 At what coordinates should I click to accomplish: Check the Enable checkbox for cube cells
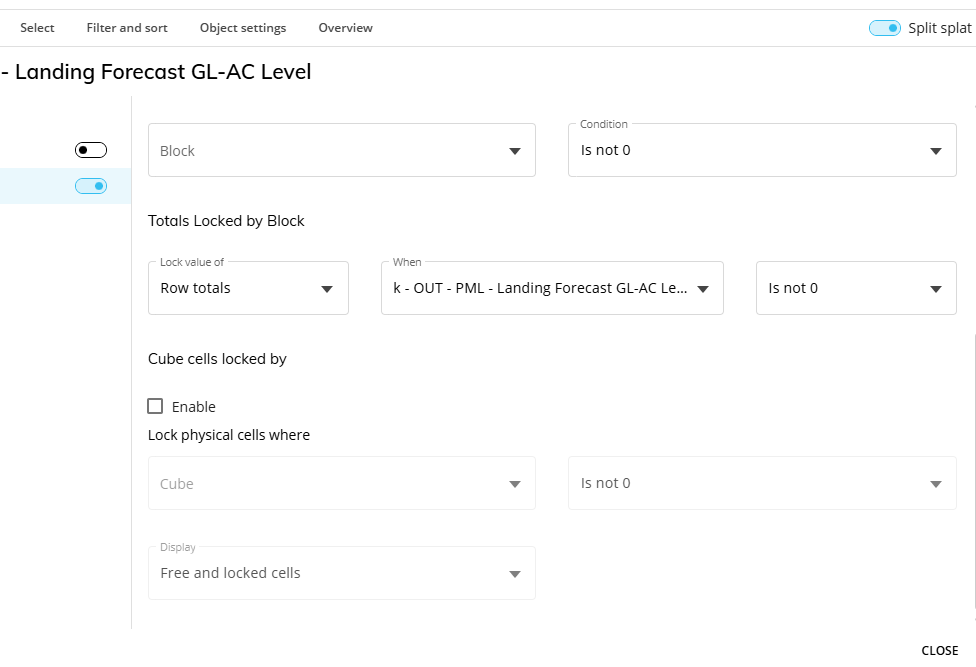point(155,406)
